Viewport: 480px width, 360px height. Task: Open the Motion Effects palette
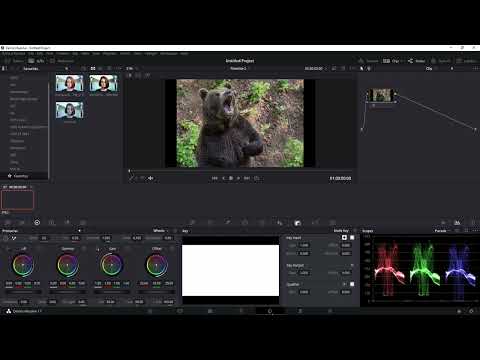(83, 222)
